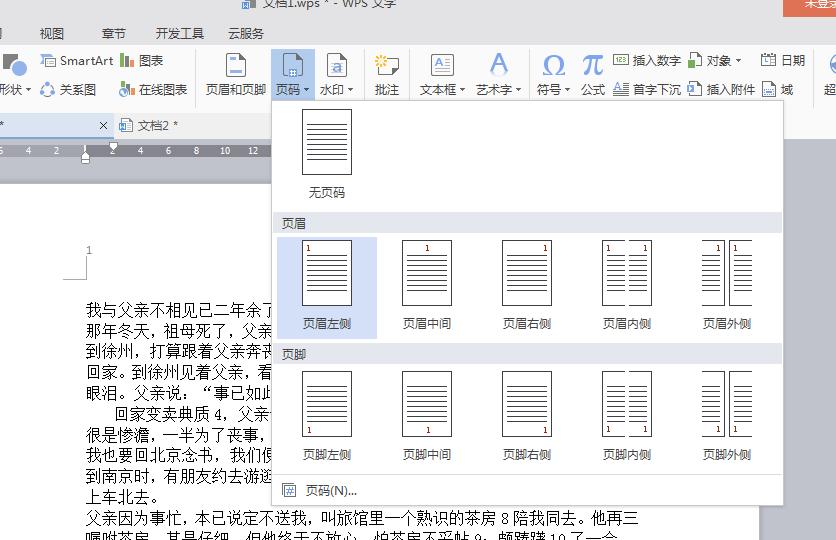836x540 pixels.
Task: Insert a chart (图表)
Action: [x=141, y=61]
